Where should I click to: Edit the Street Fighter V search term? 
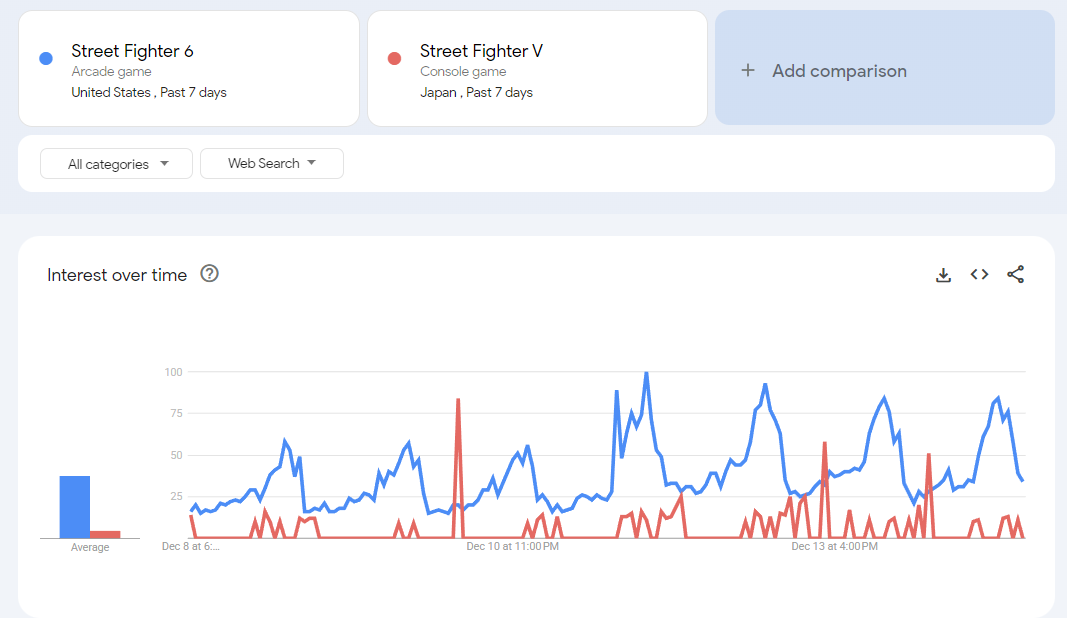481,51
